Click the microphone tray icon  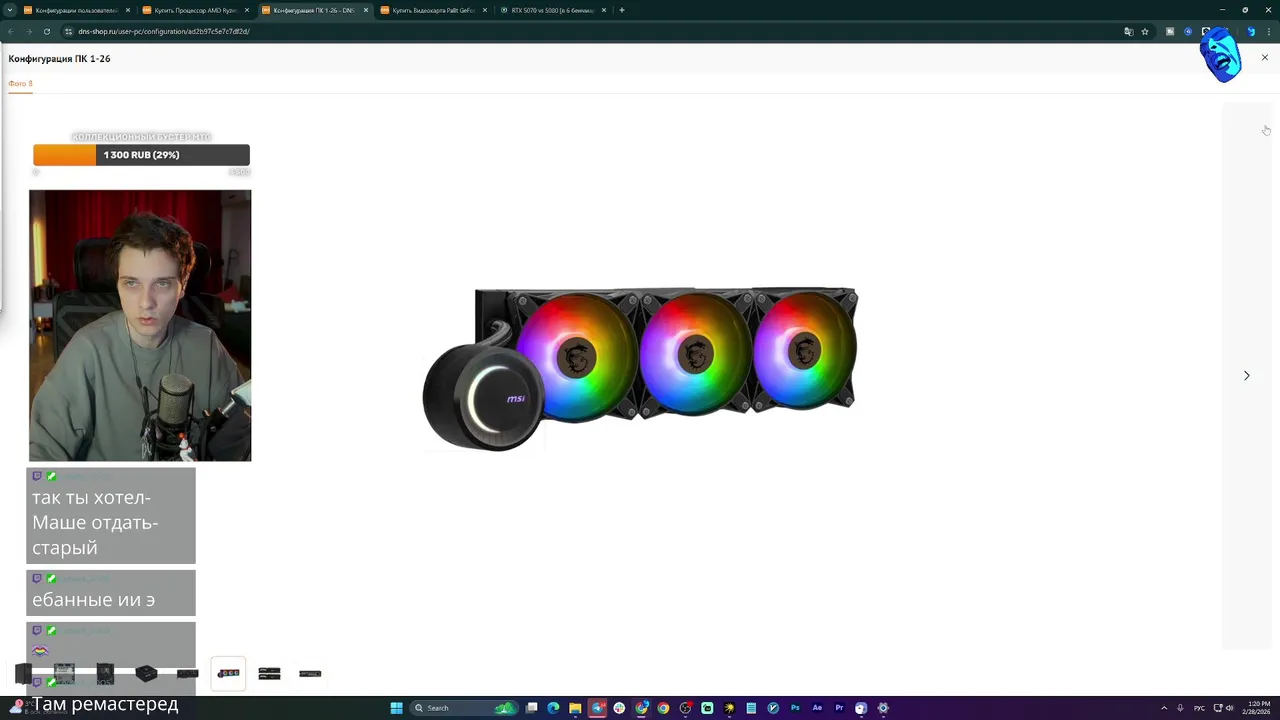1180,708
